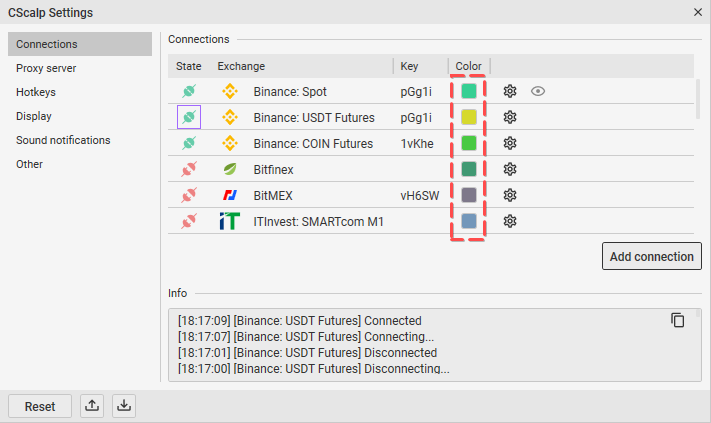Select the Binance: COIN Futures exchange name
The width and height of the screenshot is (711, 423).
pos(313,144)
